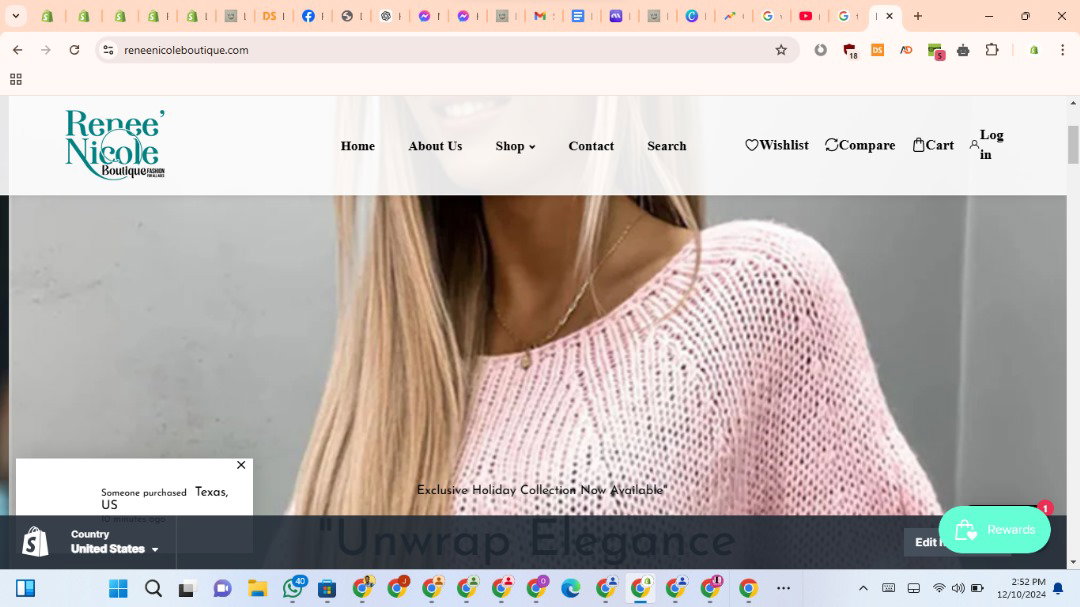
Task: Click the Renee Nicole Boutique logo
Action: point(115,145)
